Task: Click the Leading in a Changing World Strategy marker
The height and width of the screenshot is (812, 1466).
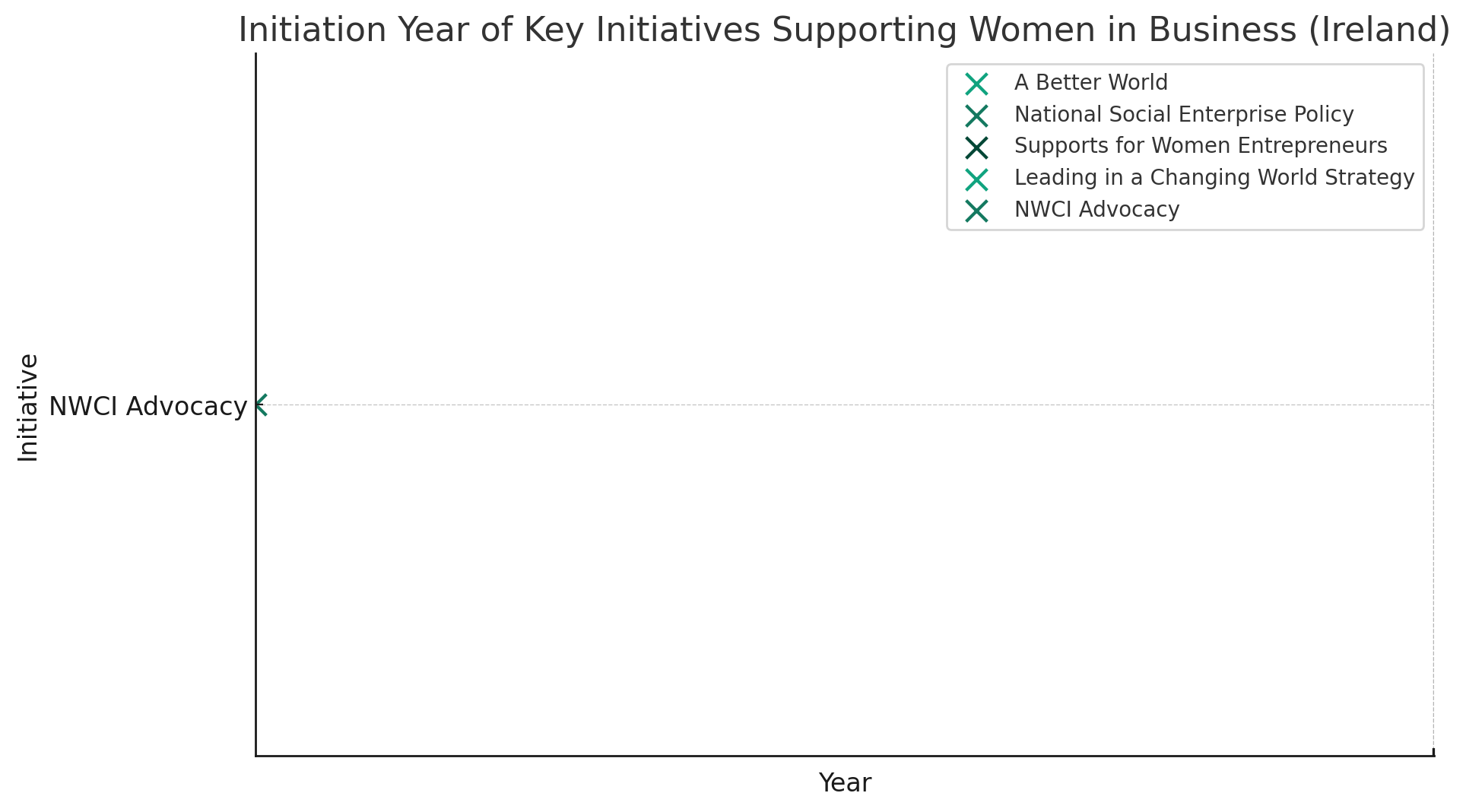Action: [976, 179]
